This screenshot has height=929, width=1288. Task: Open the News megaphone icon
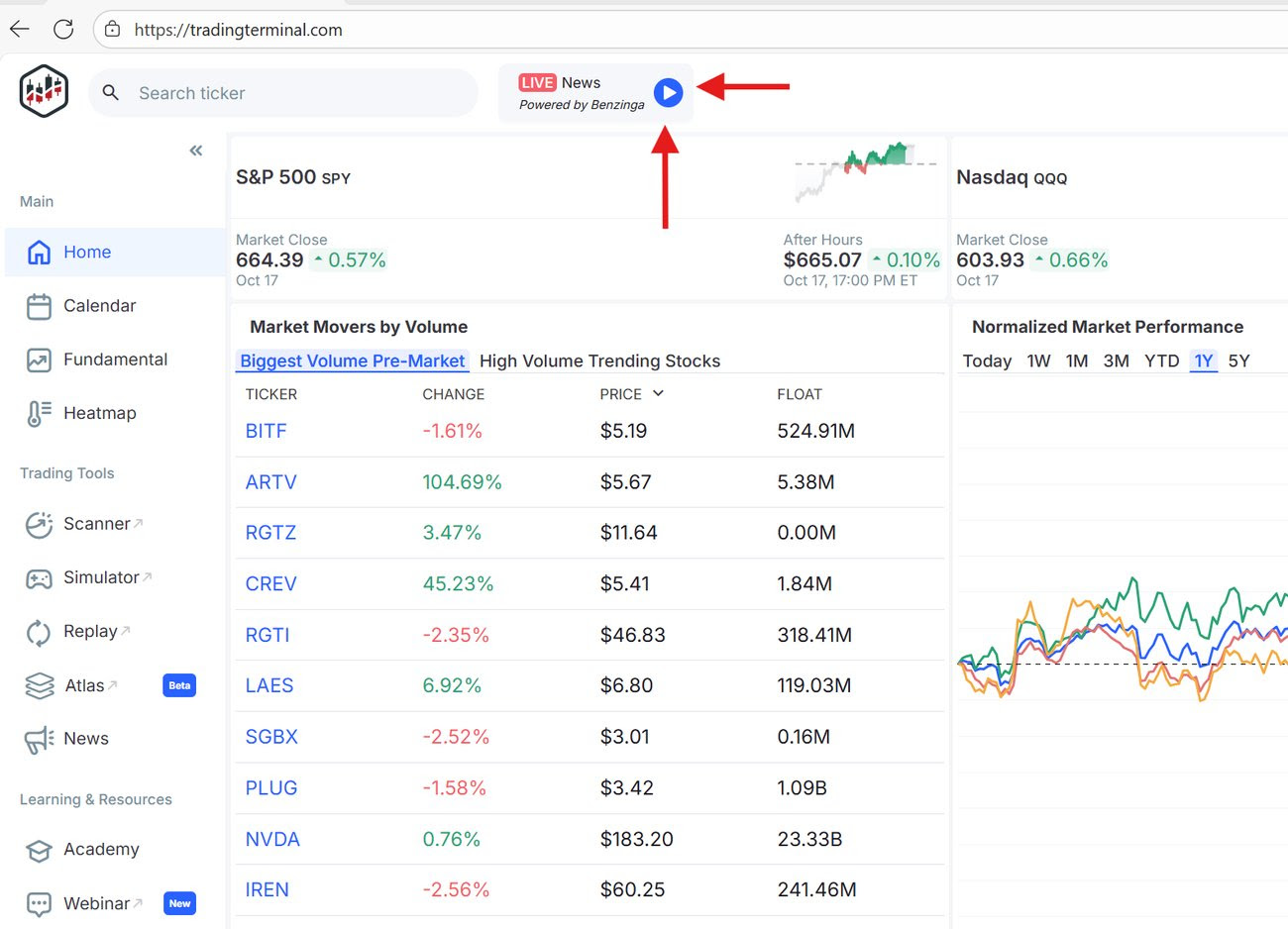click(x=39, y=739)
